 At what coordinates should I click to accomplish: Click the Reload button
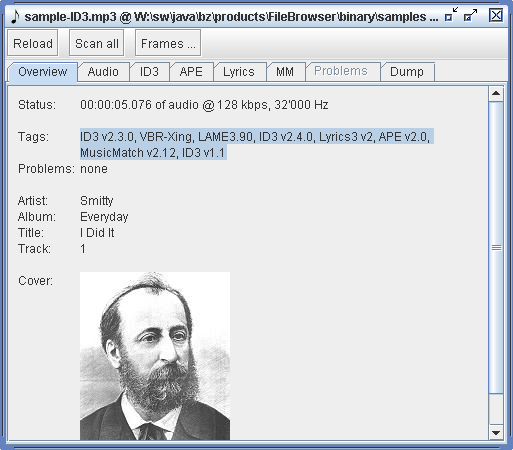point(33,43)
